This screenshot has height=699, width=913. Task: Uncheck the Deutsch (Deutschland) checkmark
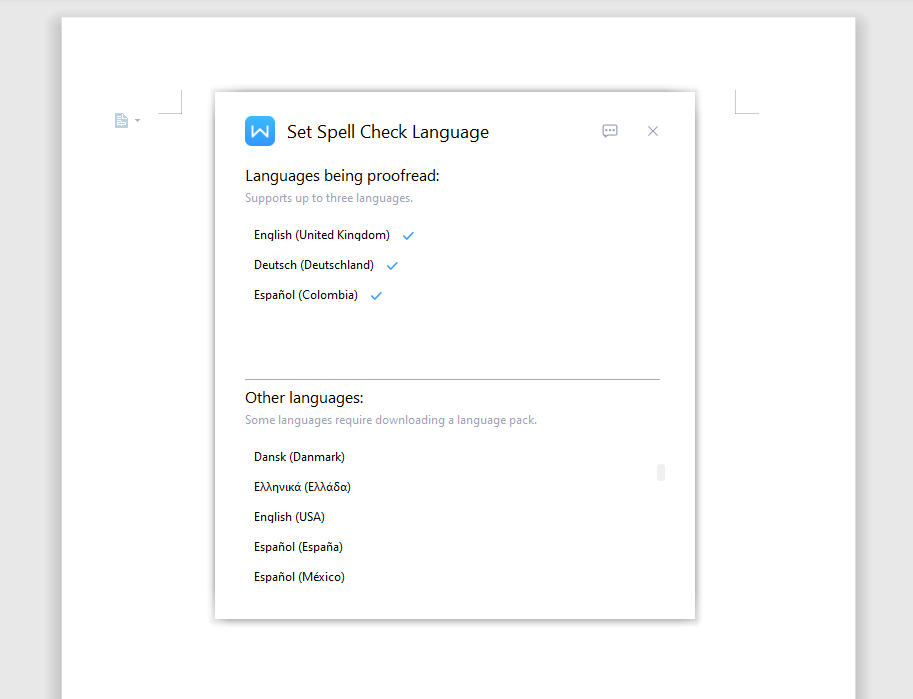[x=392, y=266]
